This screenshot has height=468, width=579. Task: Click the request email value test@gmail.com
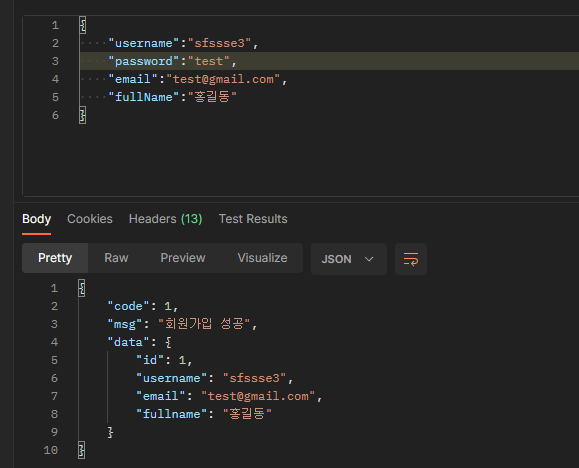pyautogui.click(x=223, y=79)
